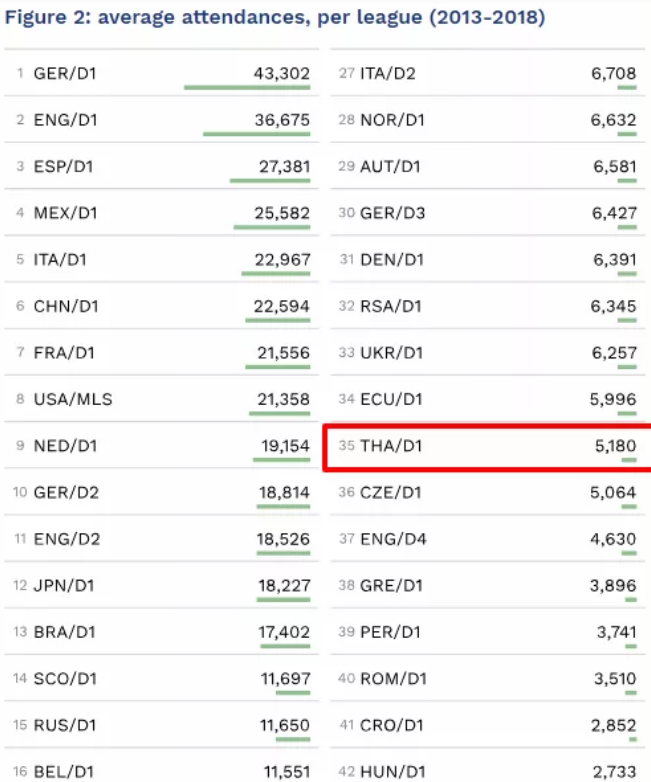Select the ESP/D1 league row label
This screenshot has width=651, height=782.
(x=63, y=167)
